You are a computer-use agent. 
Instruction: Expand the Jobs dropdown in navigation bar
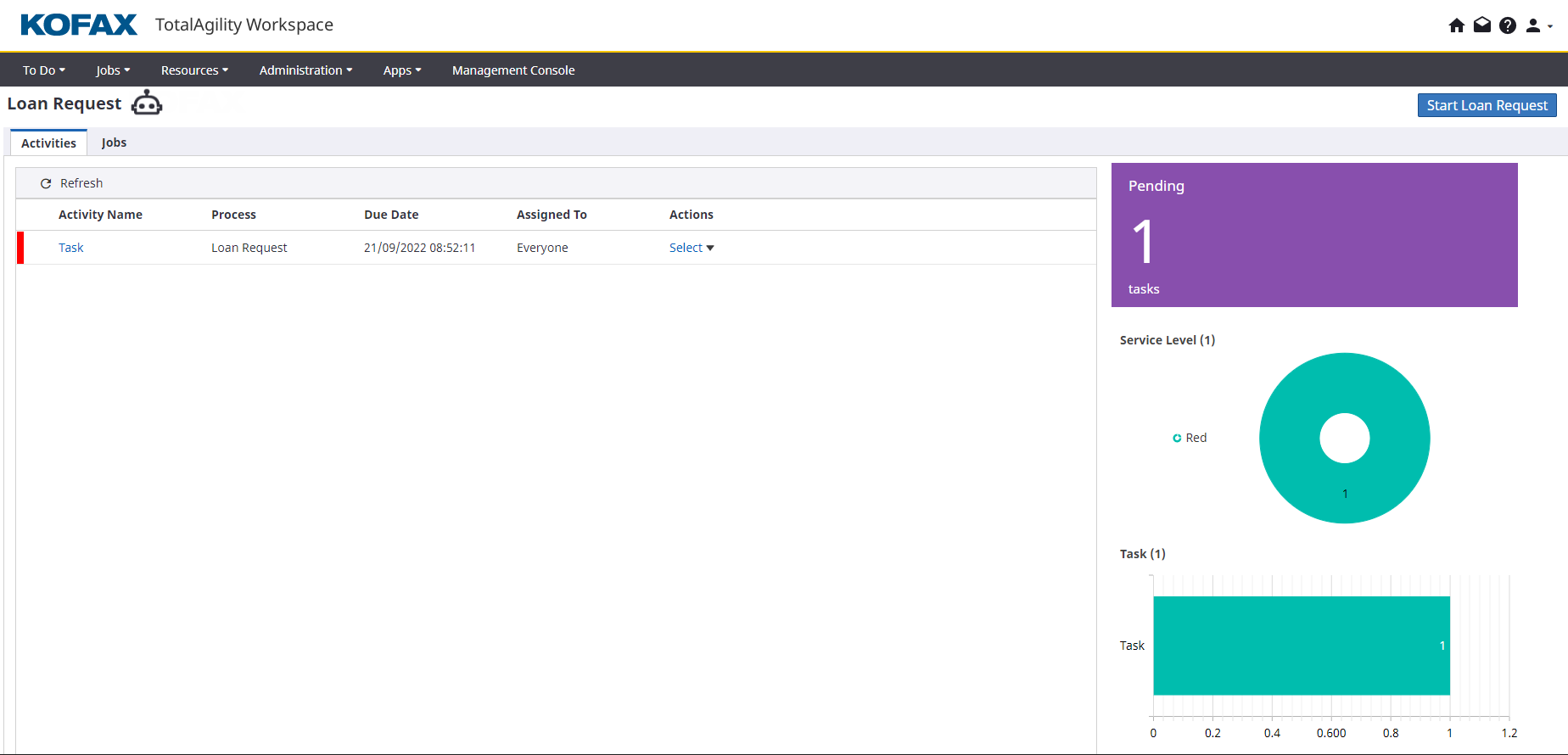[x=113, y=70]
